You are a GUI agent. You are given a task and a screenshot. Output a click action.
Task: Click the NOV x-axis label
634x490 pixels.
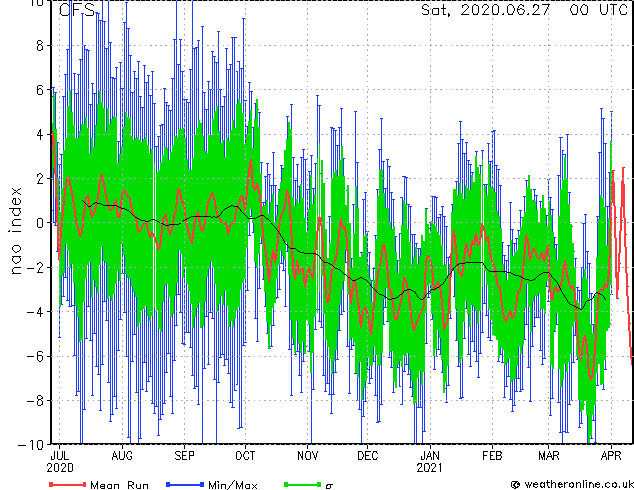[x=308, y=456]
